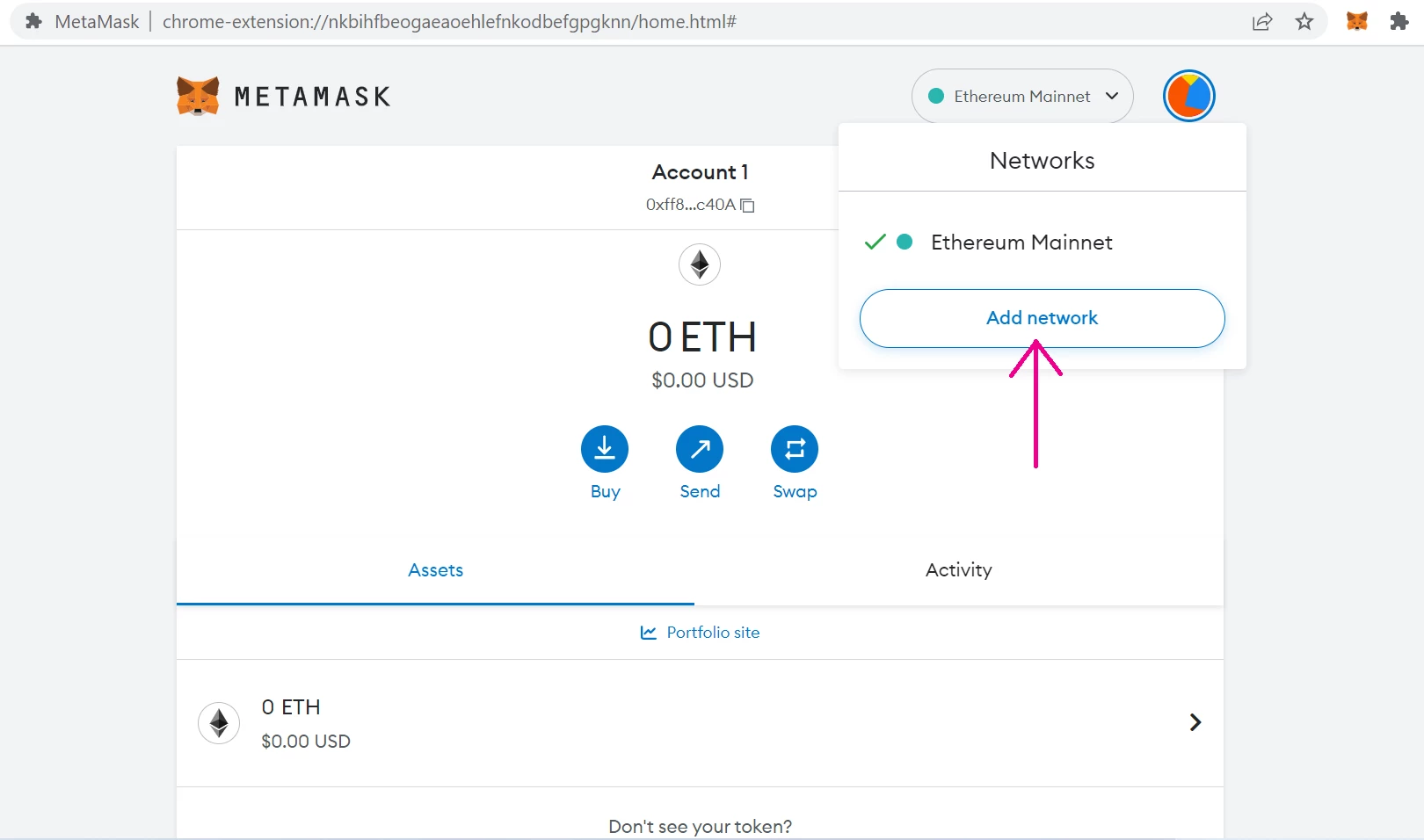
Task: Click the MetaMask fox logo
Action: 198,96
